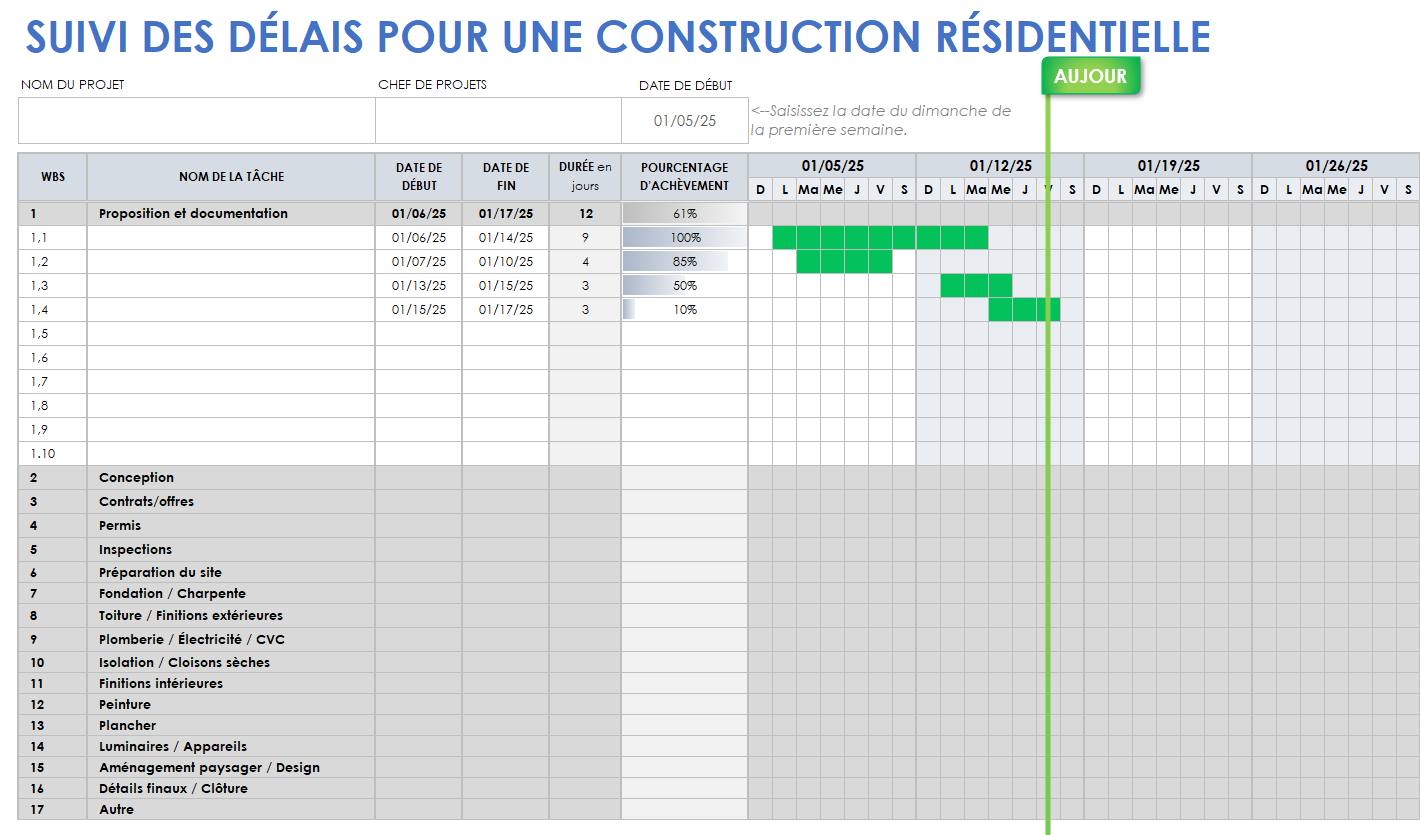Select end date 01/17/25 of task 1,4
Screen dimensions: 1420x835
[506, 310]
